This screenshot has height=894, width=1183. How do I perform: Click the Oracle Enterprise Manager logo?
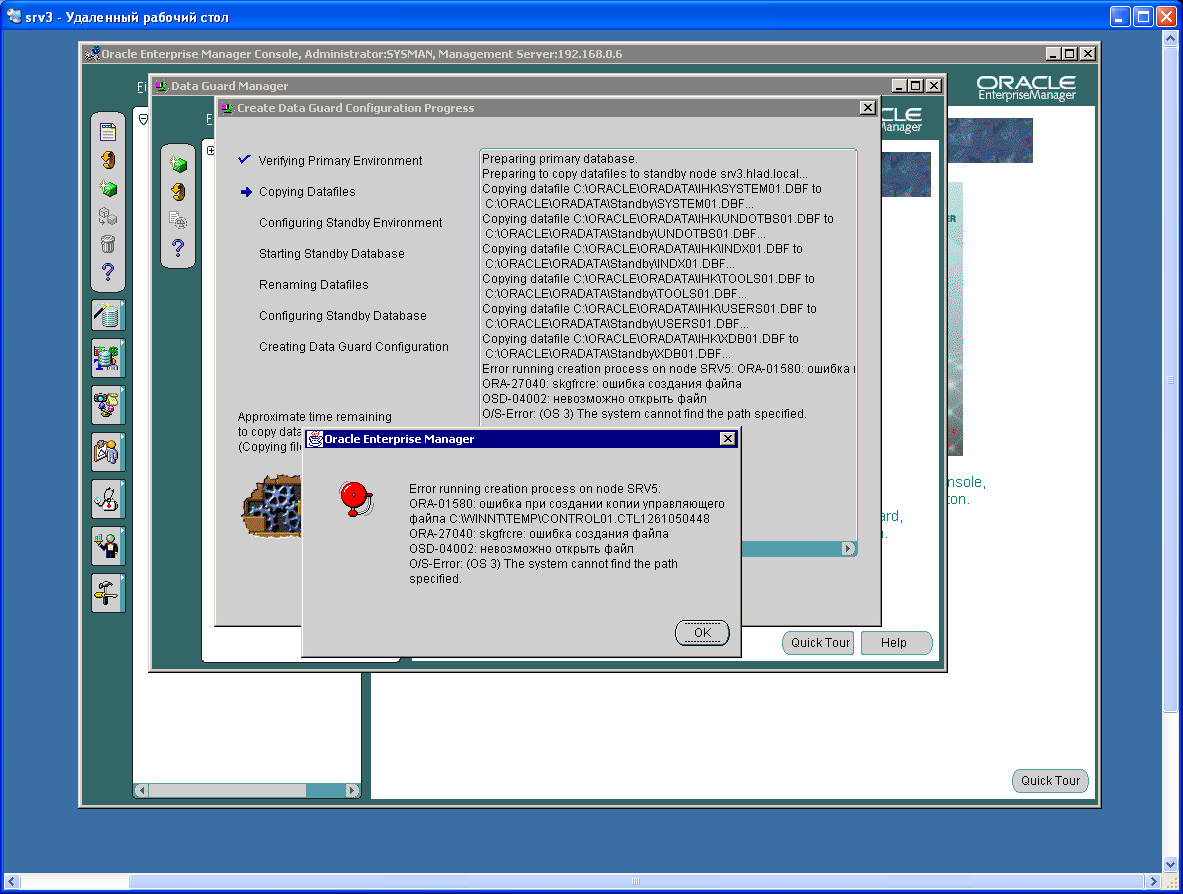[x=1026, y=88]
